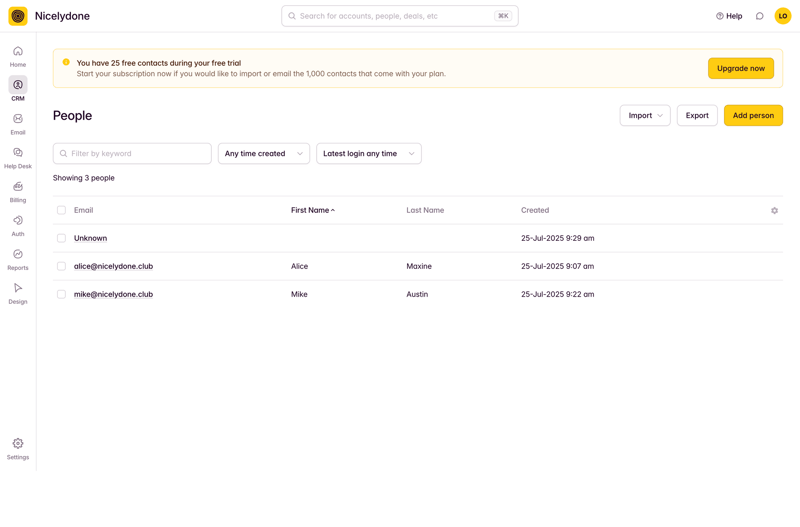Open Billing from the sidebar
Screen dimensions: 800x527
[x=18, y=192]
